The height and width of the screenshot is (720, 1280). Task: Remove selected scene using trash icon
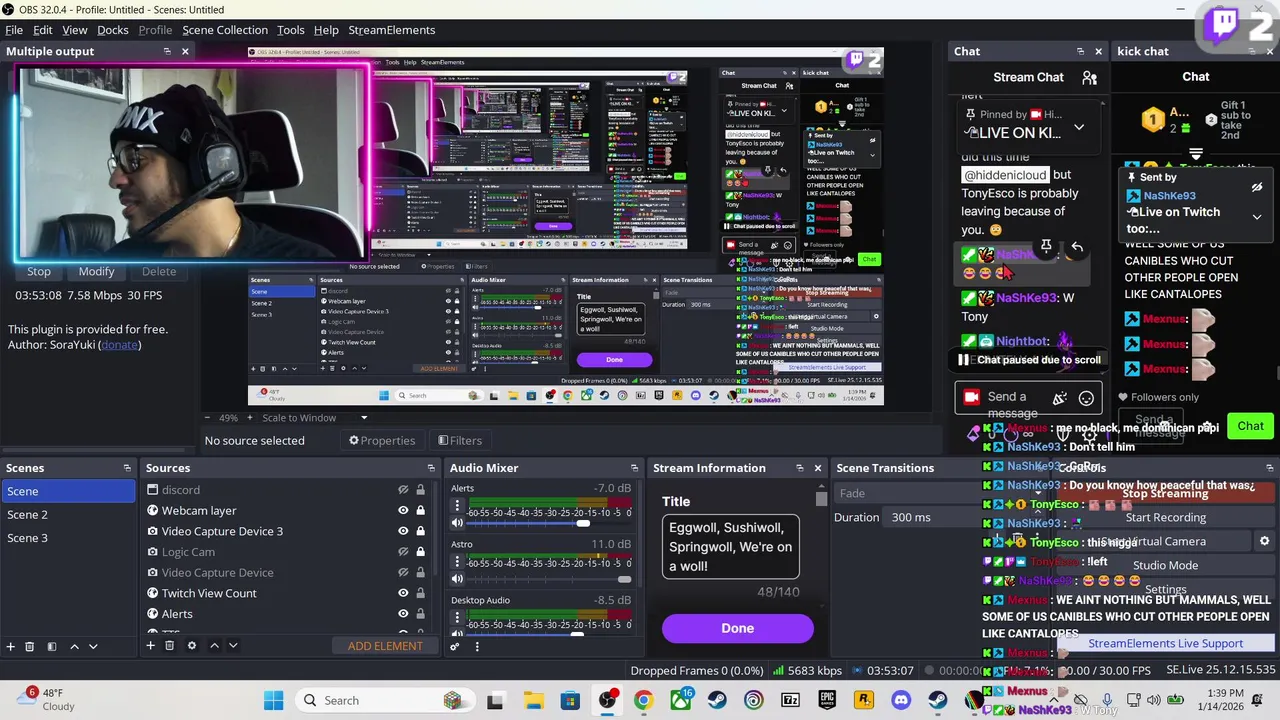[x=29, y=646]
